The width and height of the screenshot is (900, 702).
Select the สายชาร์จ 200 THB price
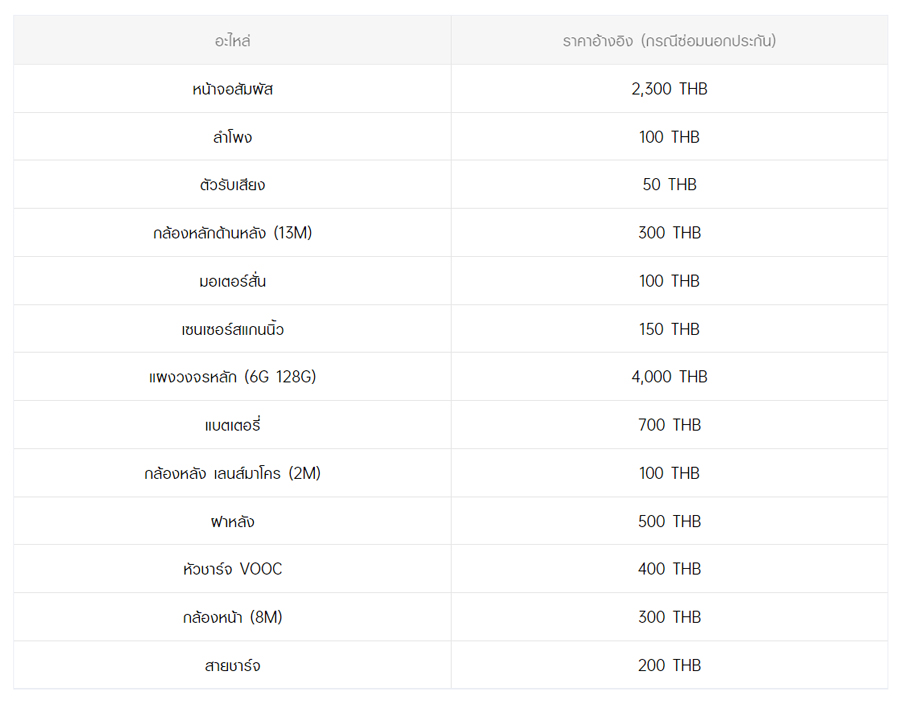pos(669,665)
